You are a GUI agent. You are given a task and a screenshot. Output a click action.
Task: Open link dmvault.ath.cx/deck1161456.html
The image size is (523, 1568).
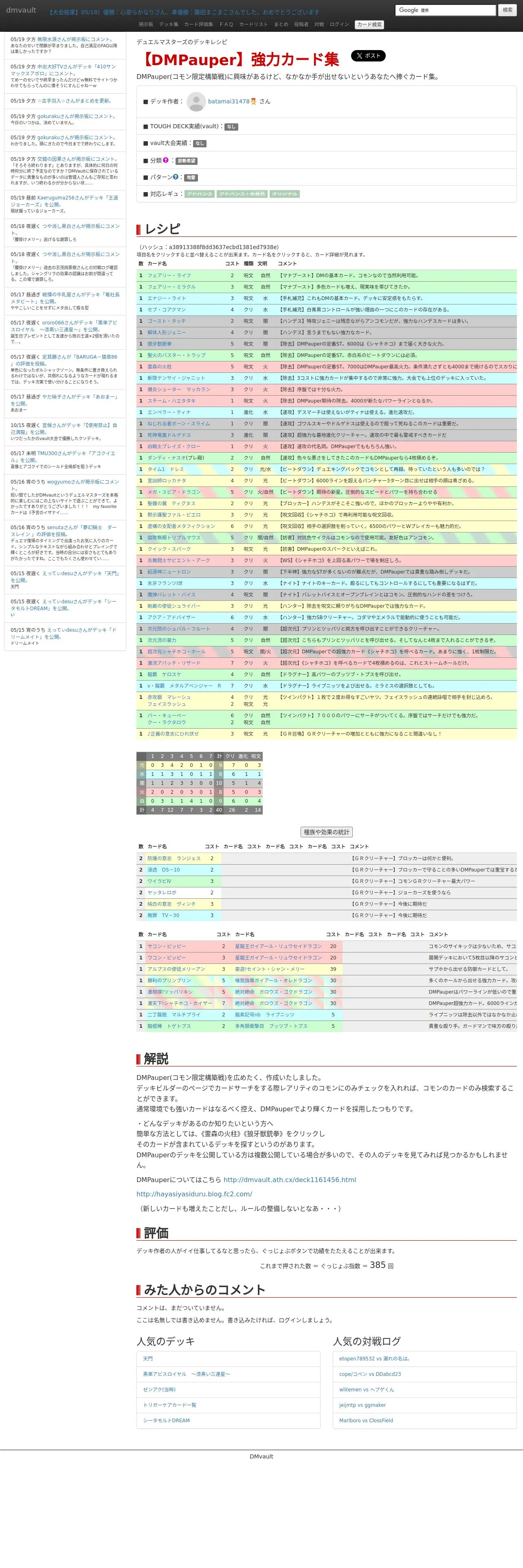[x=290, y=1180]
